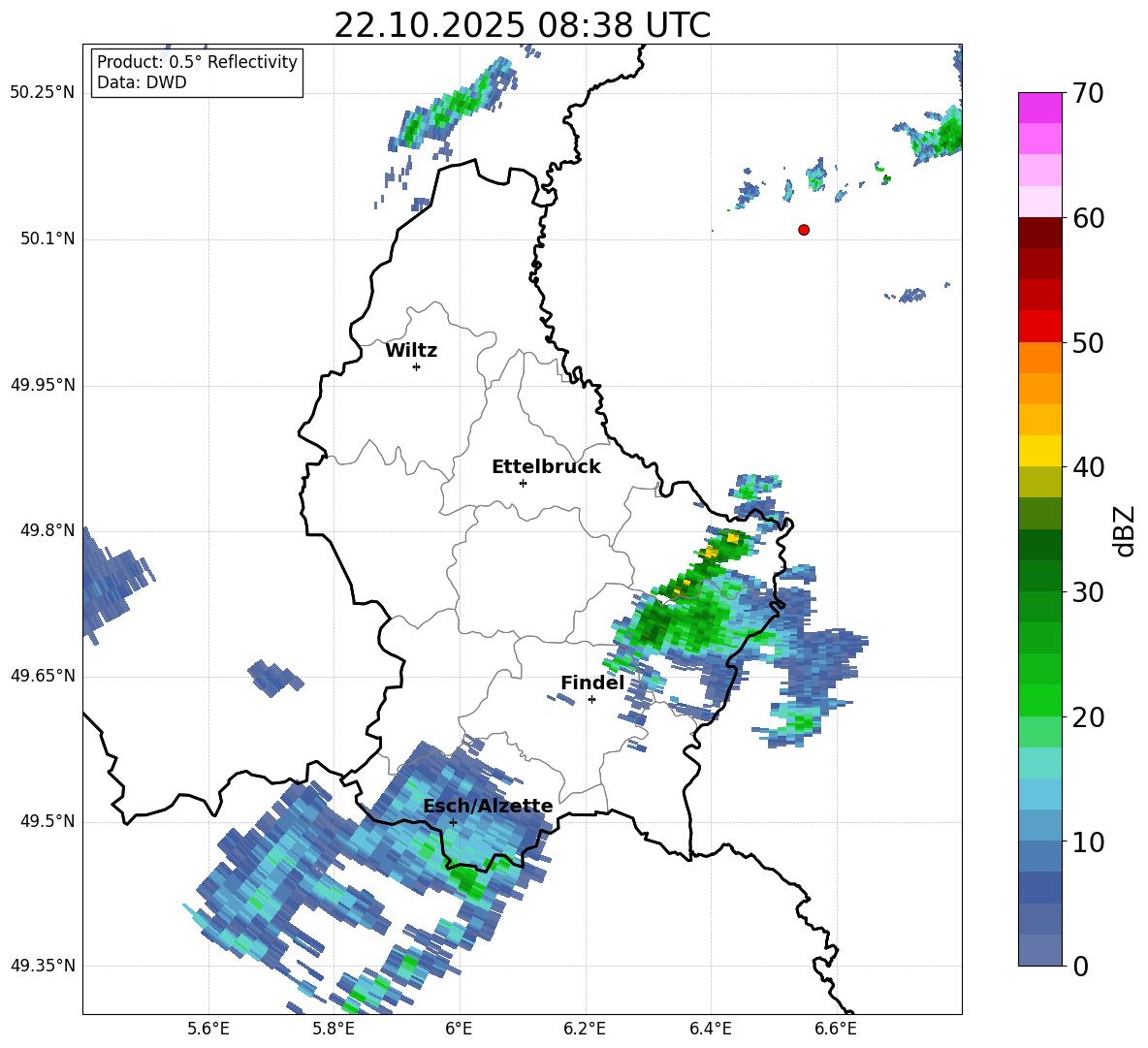Click the Wiltz station cross marker
The width and height of the screenshot is (1148, 1048).
pos(417,366)
